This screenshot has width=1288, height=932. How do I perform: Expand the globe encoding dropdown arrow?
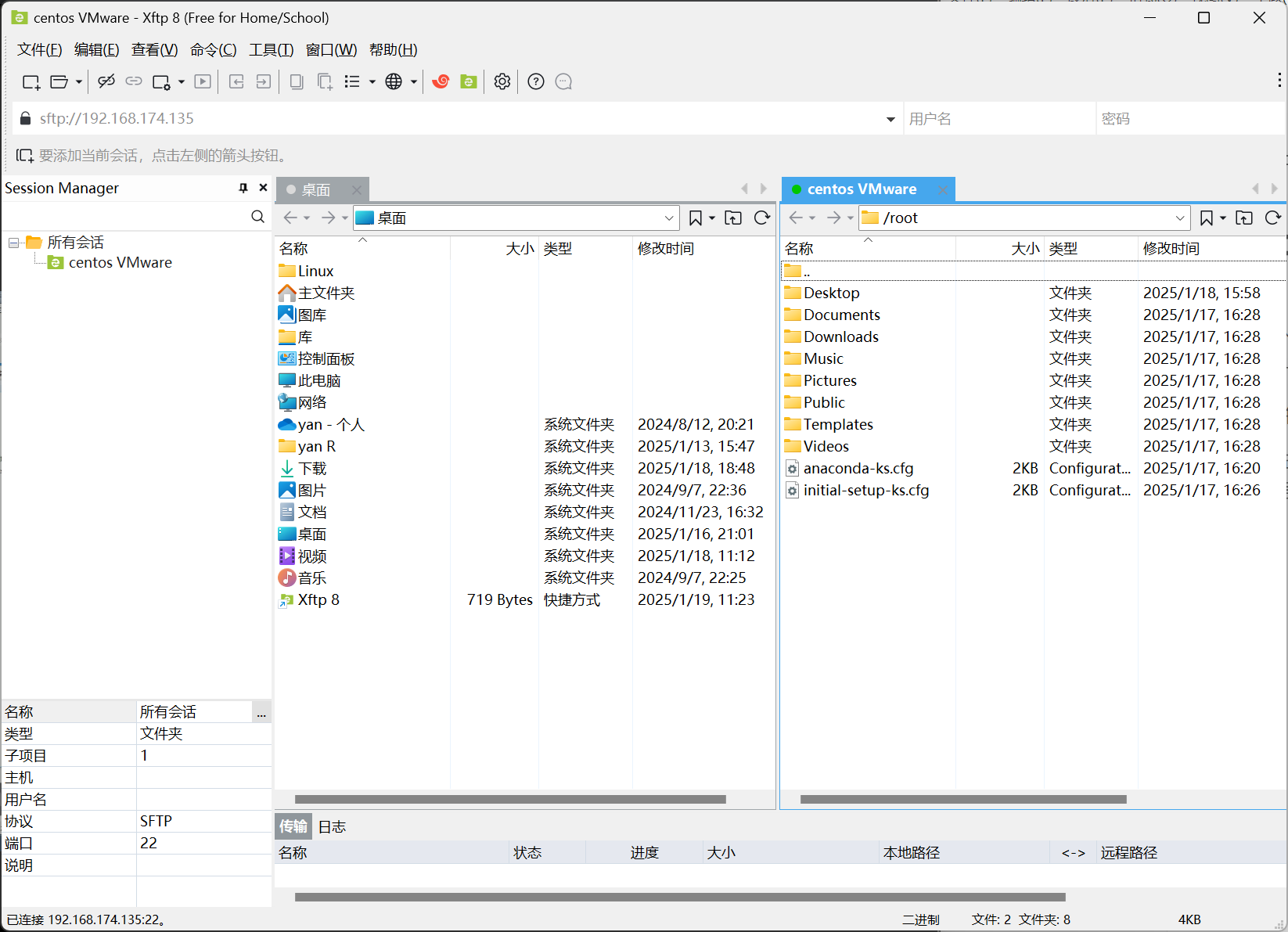pos(414,81)
